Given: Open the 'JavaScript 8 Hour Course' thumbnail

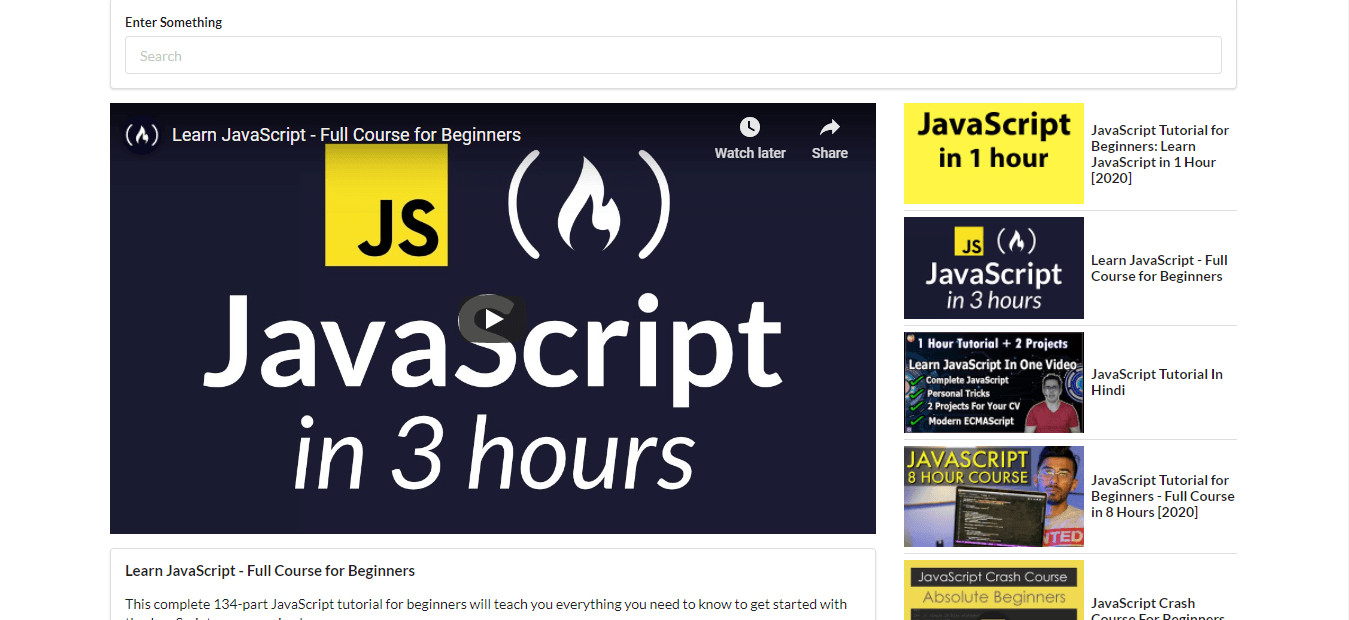Looking at the screenshot, I should click(994, 496).
